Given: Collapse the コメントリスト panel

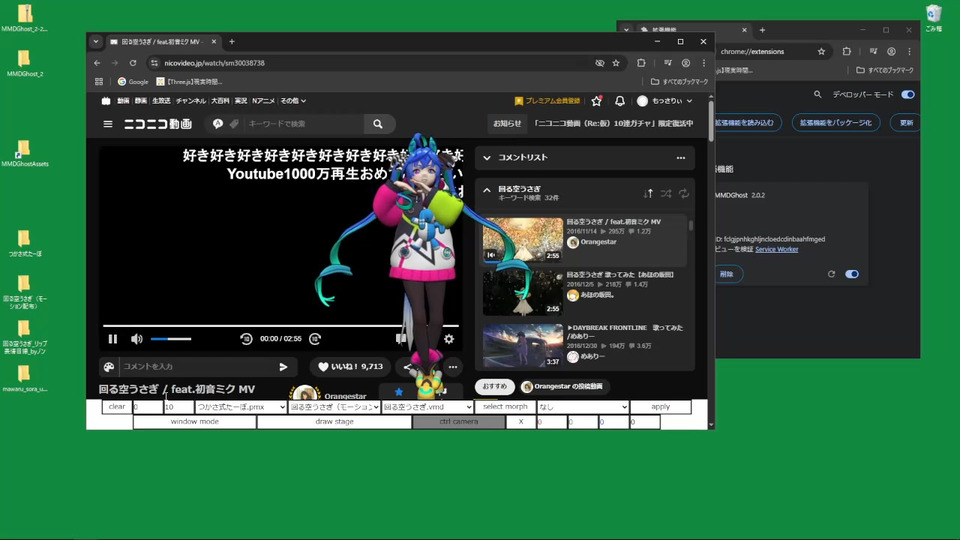Looking at the screenshot, I should tap(487, 158).
